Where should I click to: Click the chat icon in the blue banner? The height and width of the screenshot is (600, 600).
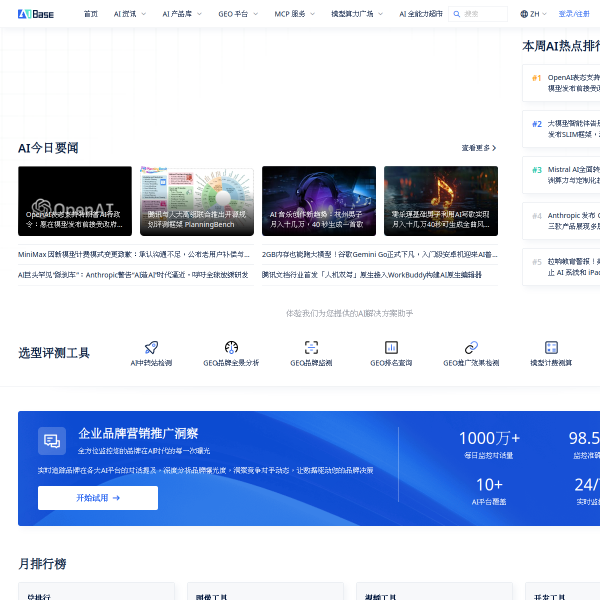coord(52,441)
